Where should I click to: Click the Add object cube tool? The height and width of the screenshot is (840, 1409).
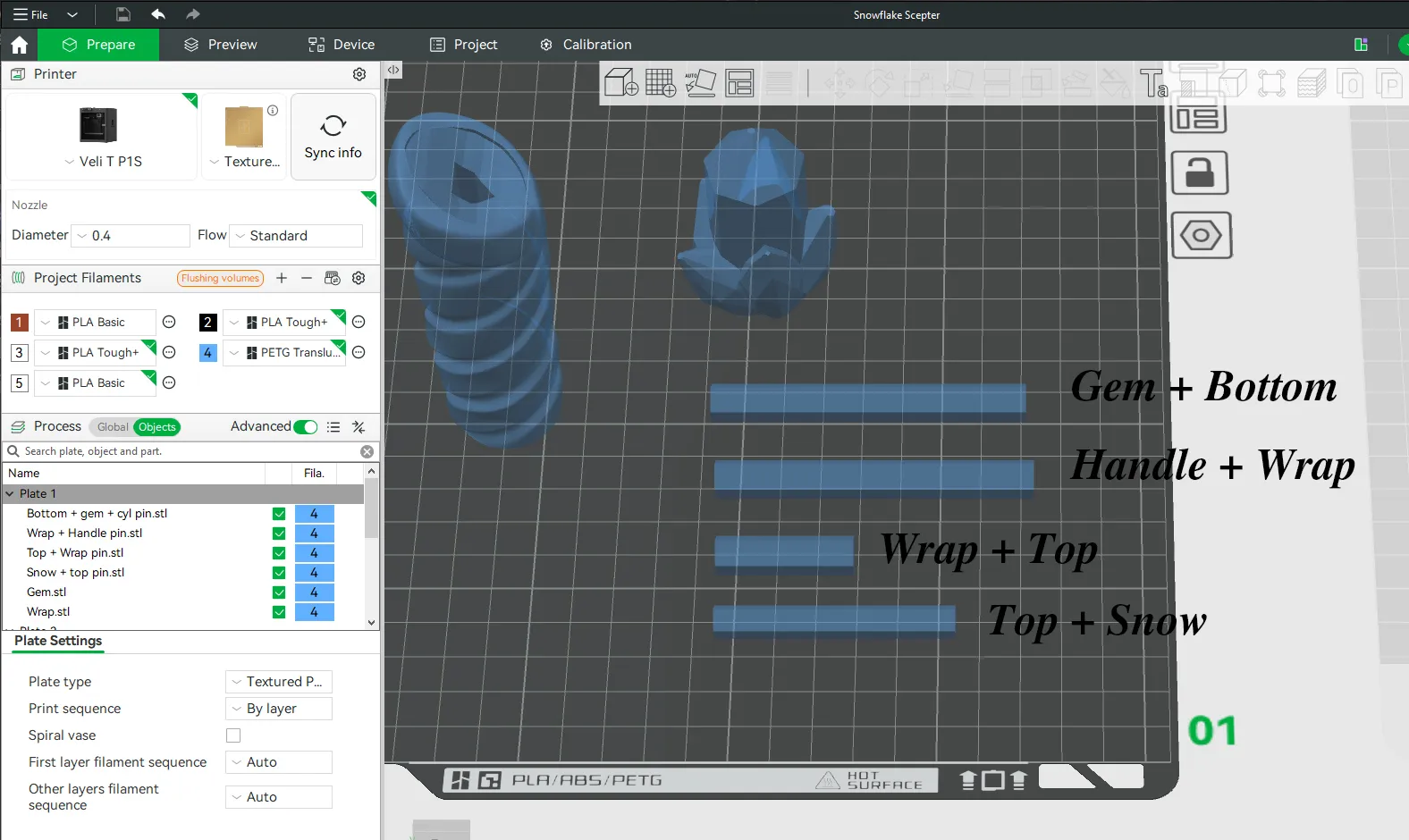620,83
